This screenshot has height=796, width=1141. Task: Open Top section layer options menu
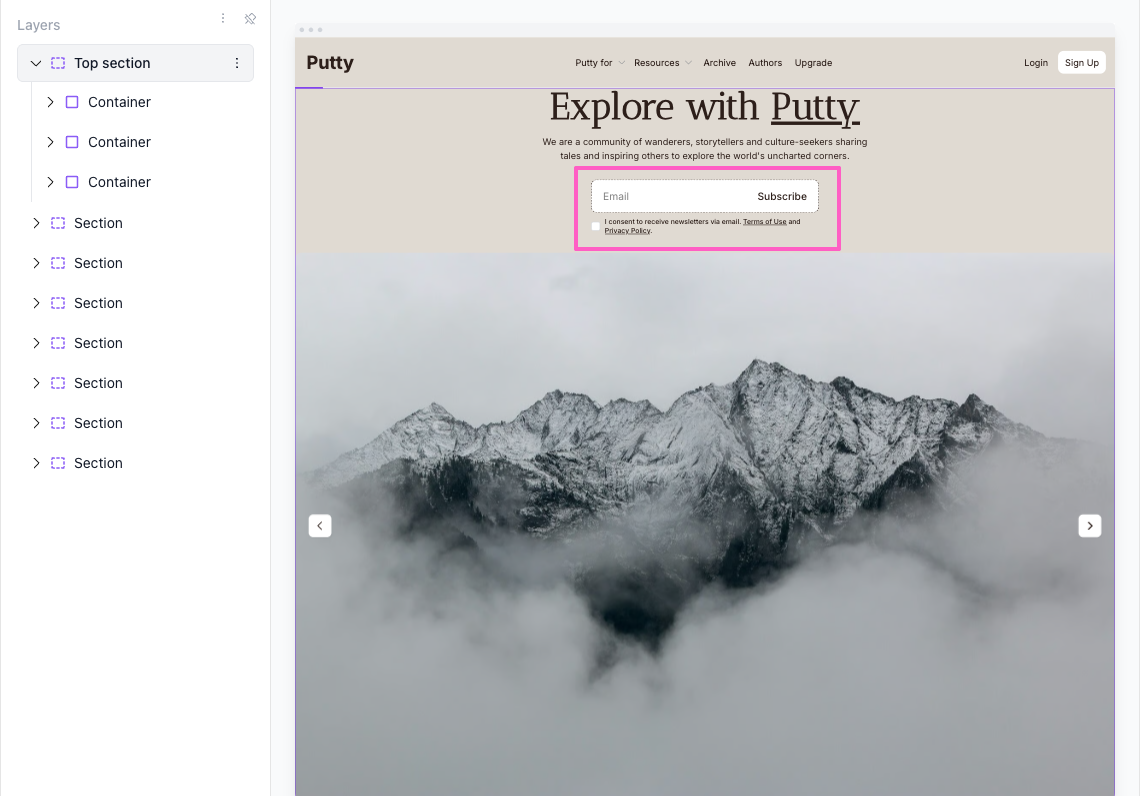(x=236, y=63)
